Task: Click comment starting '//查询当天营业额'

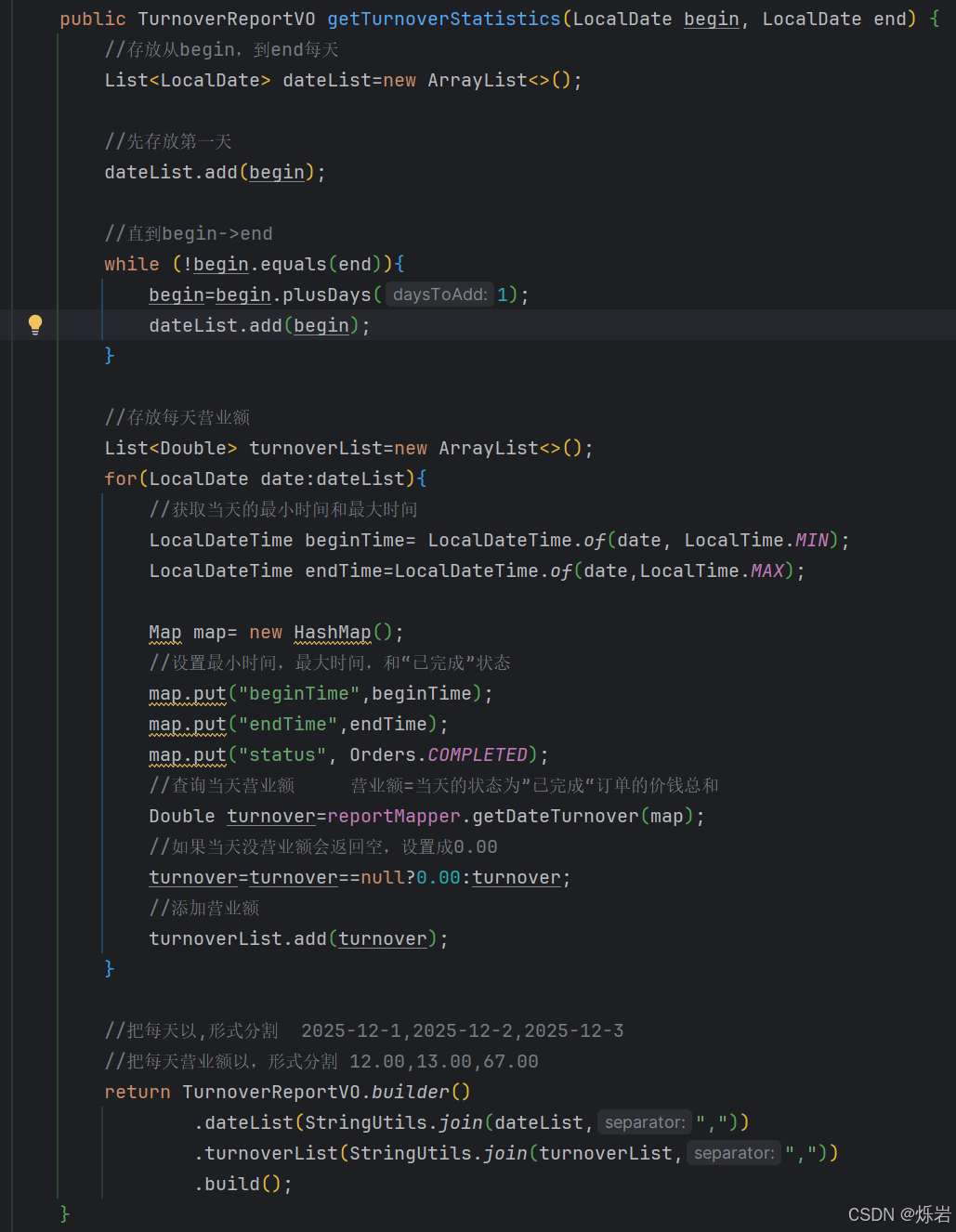Action: click(434, 785)
